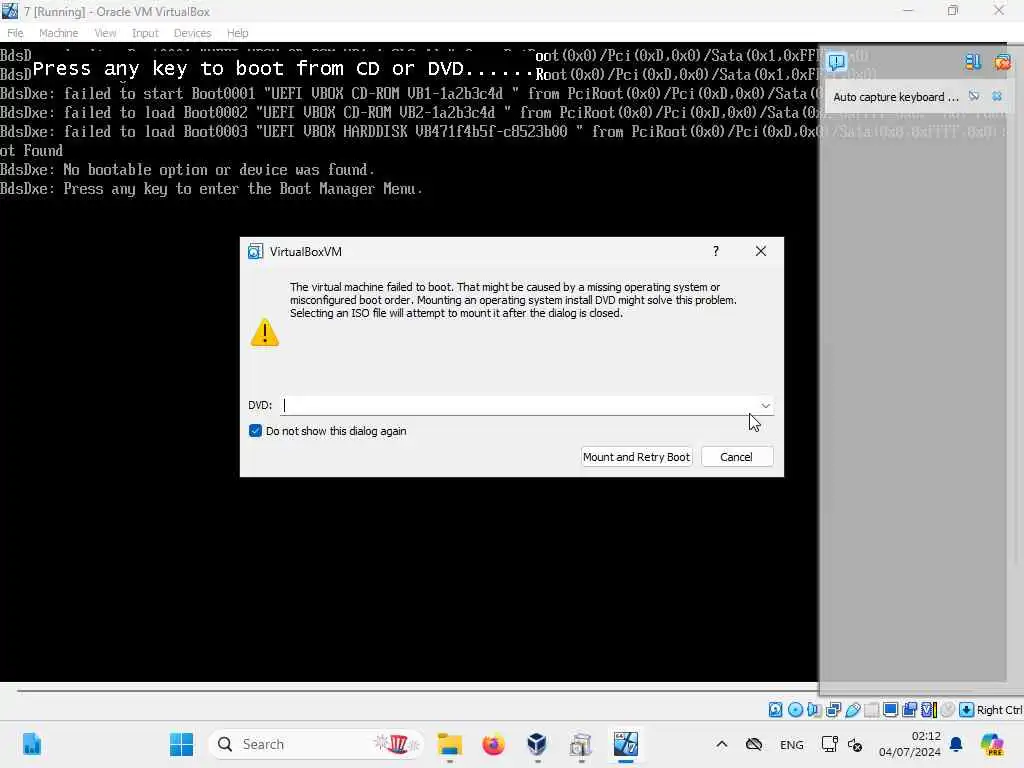1024x768 pixels.
Task: Open the widgets icon at taskbar left
Action: 32,744
